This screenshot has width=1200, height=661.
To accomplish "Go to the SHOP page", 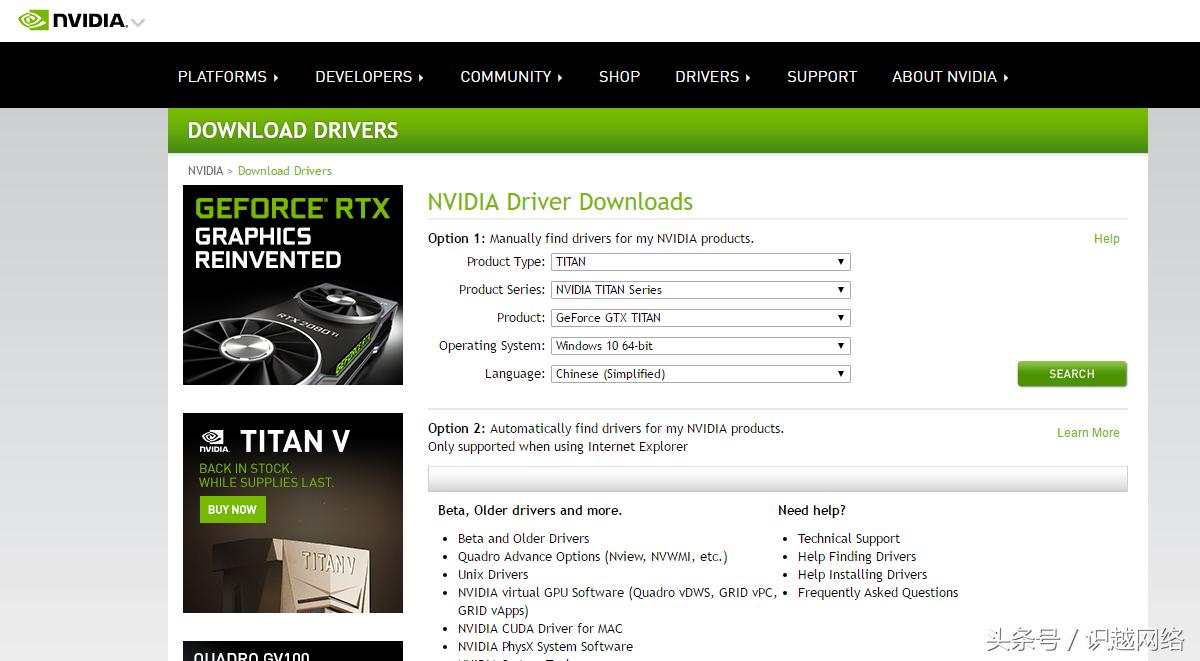I will click(x=619, y=77).
